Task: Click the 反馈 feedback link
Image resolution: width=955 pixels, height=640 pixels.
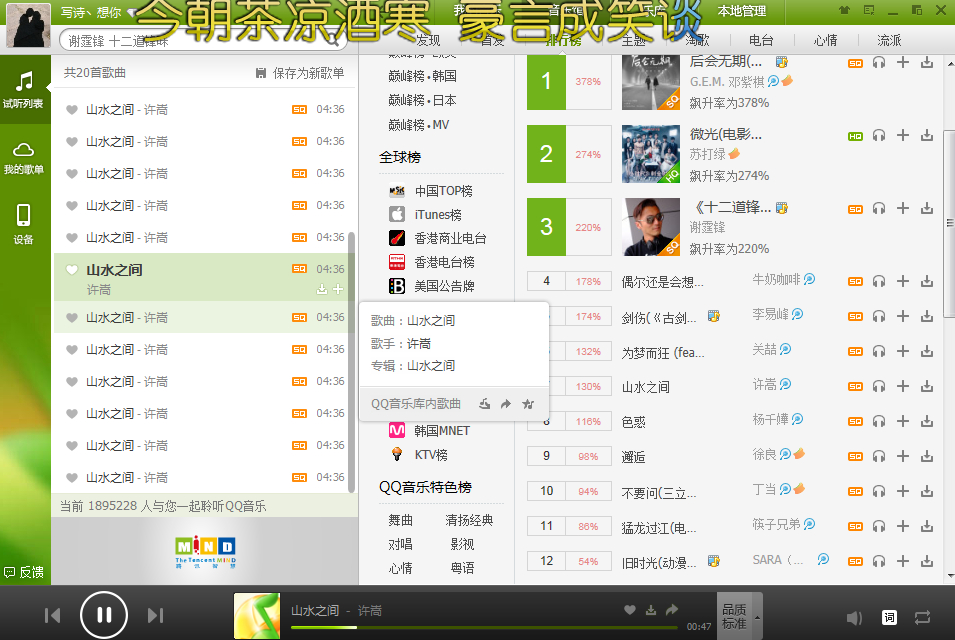Action: [x=24, y=572]
